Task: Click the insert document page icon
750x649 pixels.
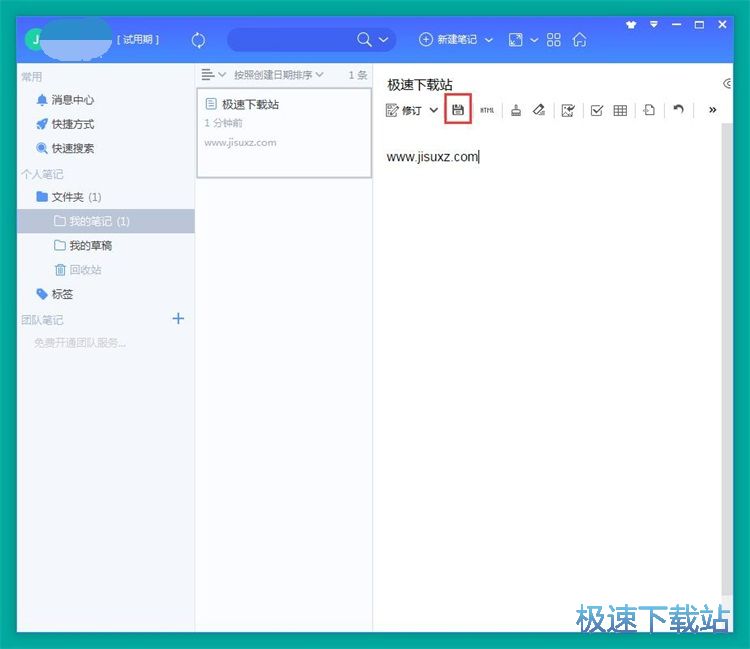Action: tap(649, 110)
